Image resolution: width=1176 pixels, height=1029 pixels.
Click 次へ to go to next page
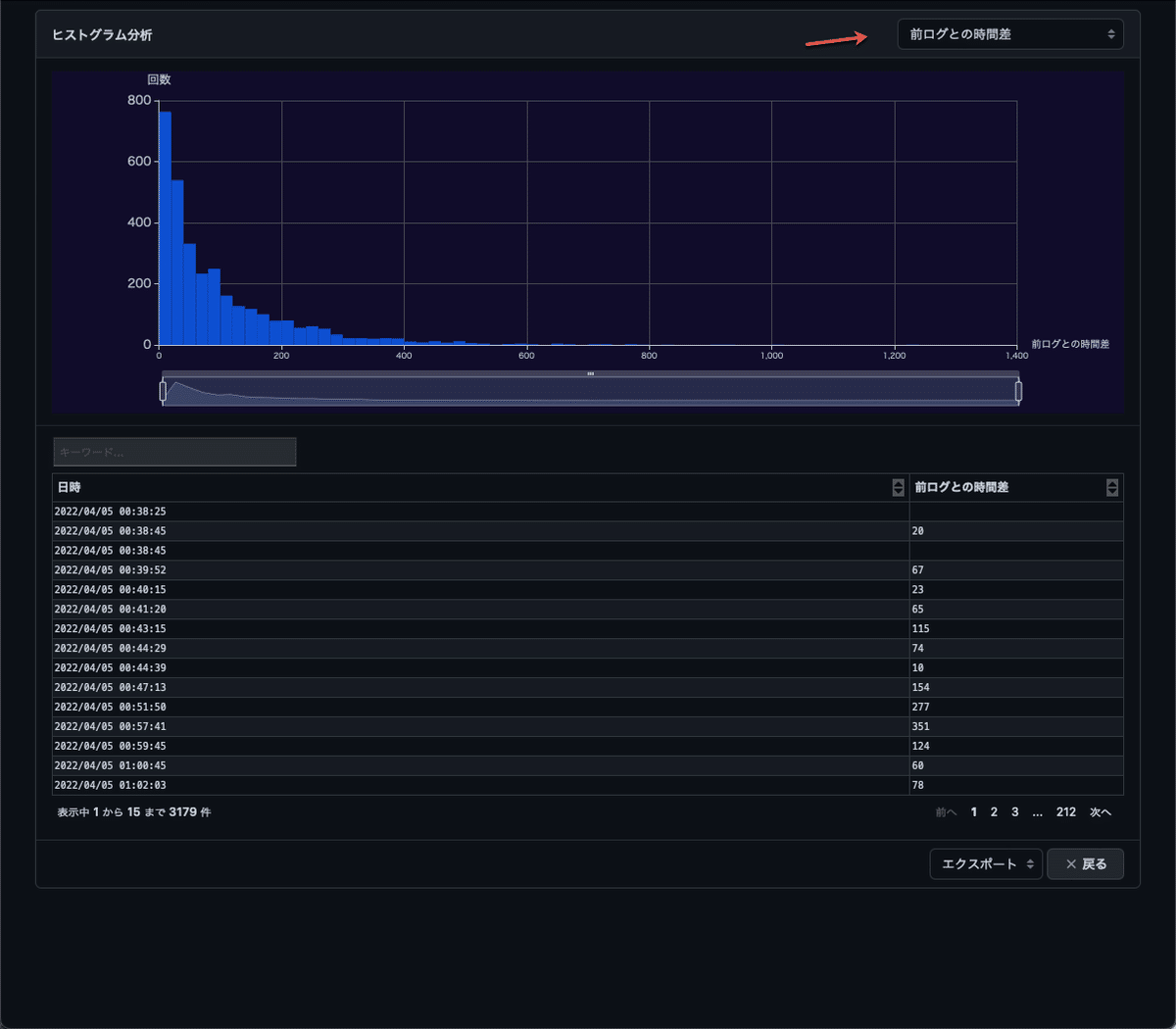point(1101,812)
